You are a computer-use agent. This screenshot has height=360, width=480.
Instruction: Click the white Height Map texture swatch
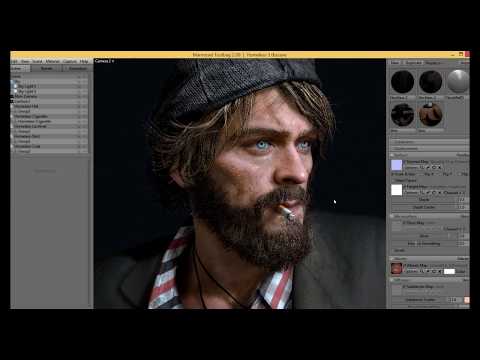[396, 190]
